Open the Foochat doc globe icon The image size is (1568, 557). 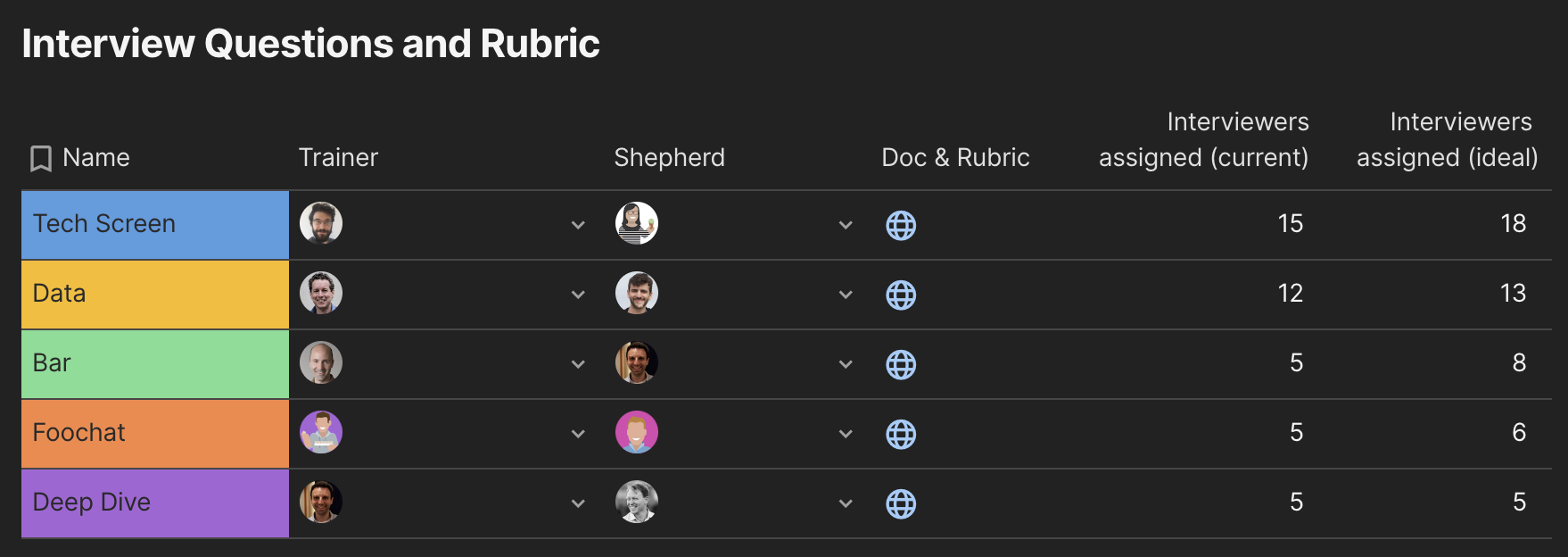901,434
